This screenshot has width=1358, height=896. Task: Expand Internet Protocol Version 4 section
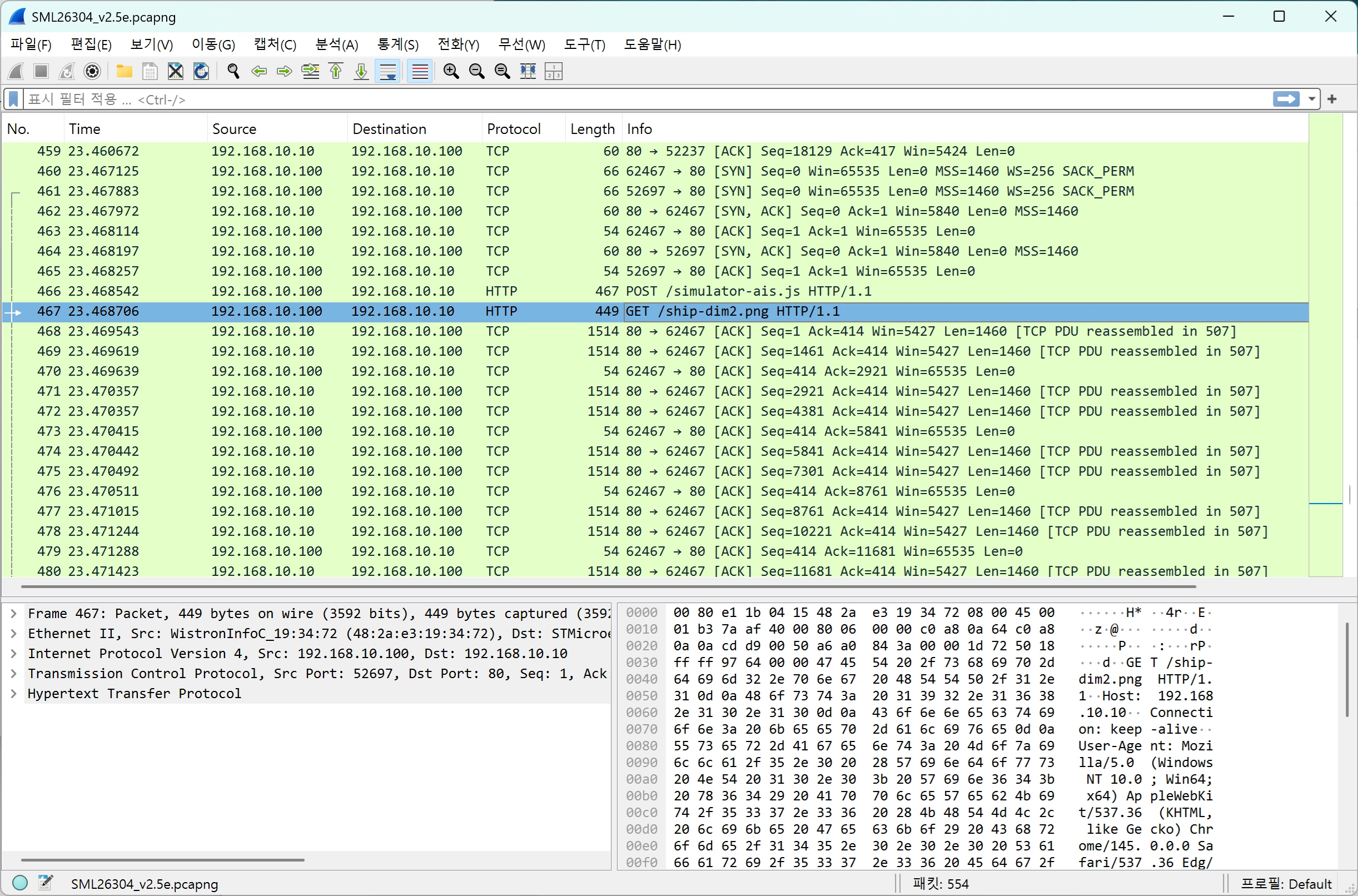coord(14,654)
